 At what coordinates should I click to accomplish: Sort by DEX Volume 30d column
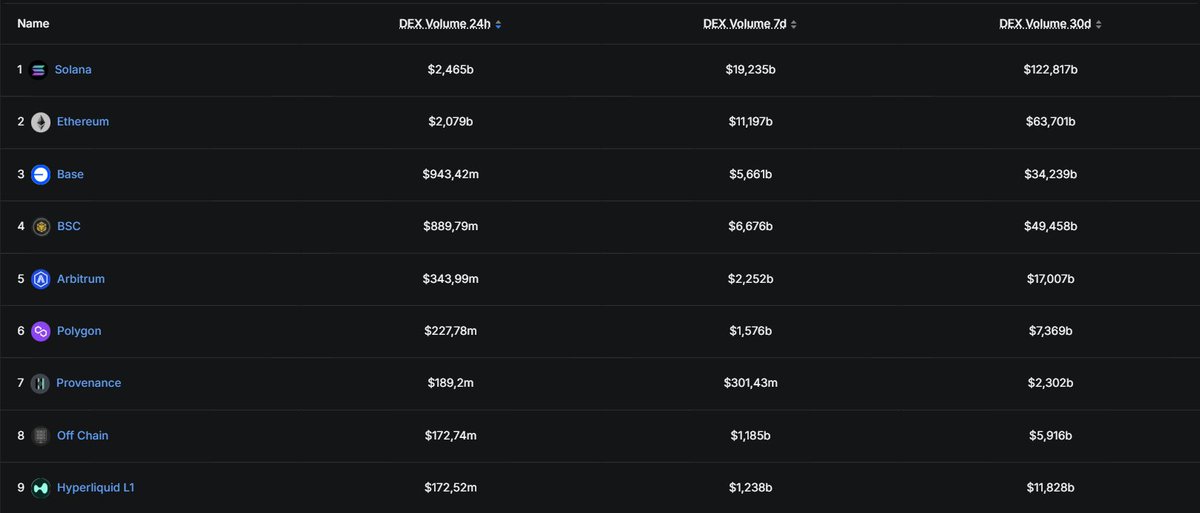click(1050, 23)
